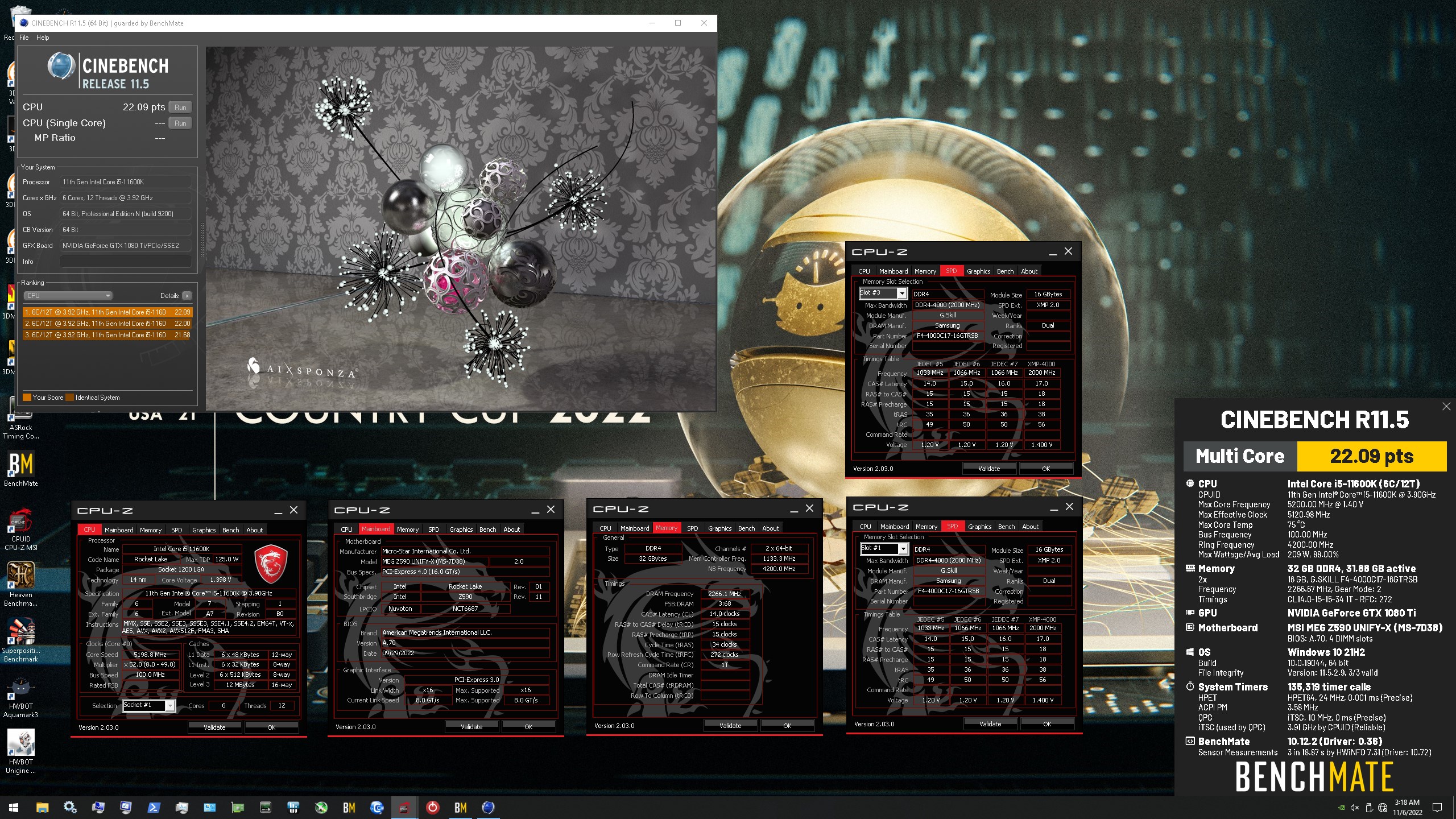Select Graphics tab in CPU-Z Mainboard window
The image size is (1456, 819).
point(461,529)
